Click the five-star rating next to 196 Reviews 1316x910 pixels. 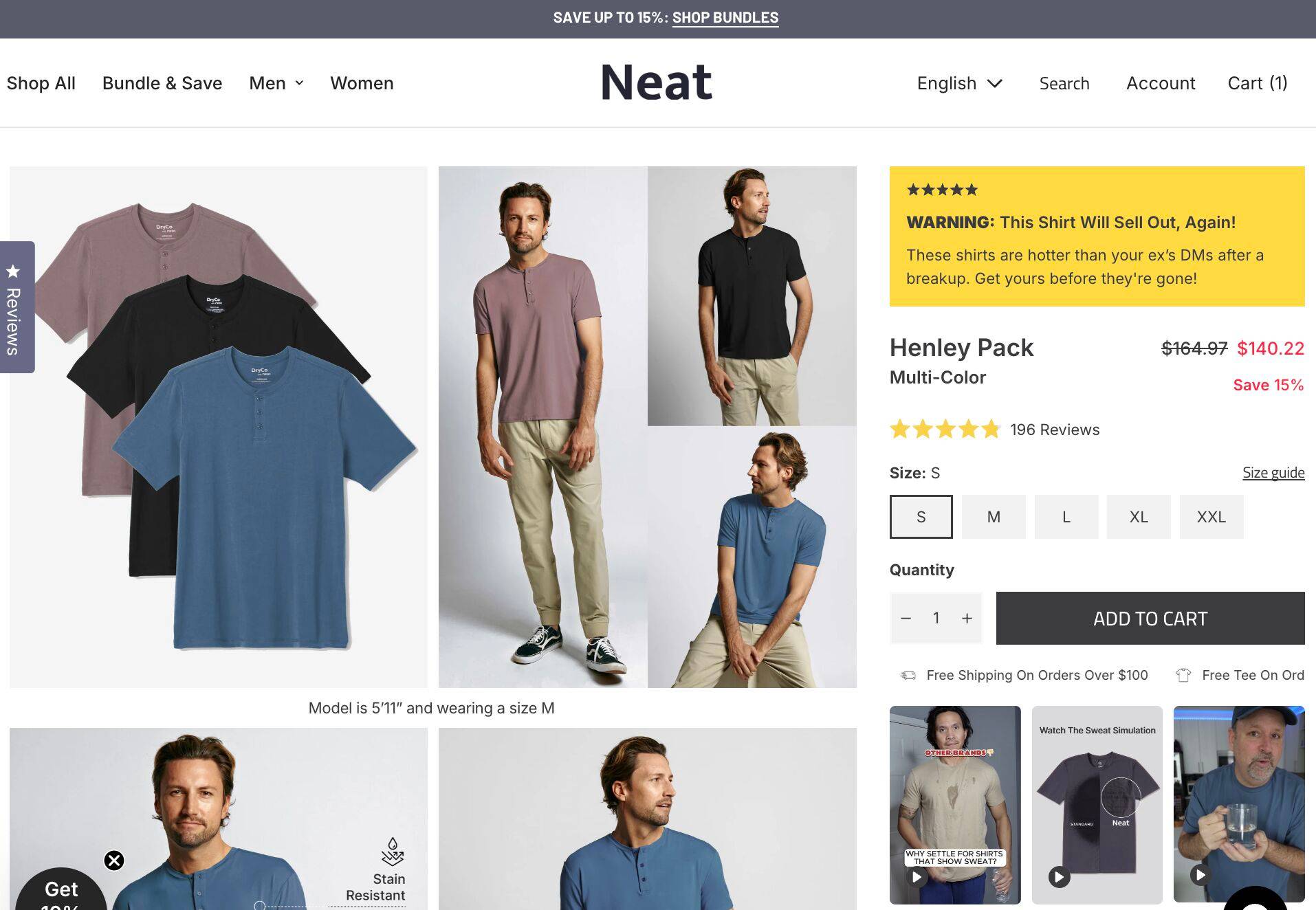945,430
